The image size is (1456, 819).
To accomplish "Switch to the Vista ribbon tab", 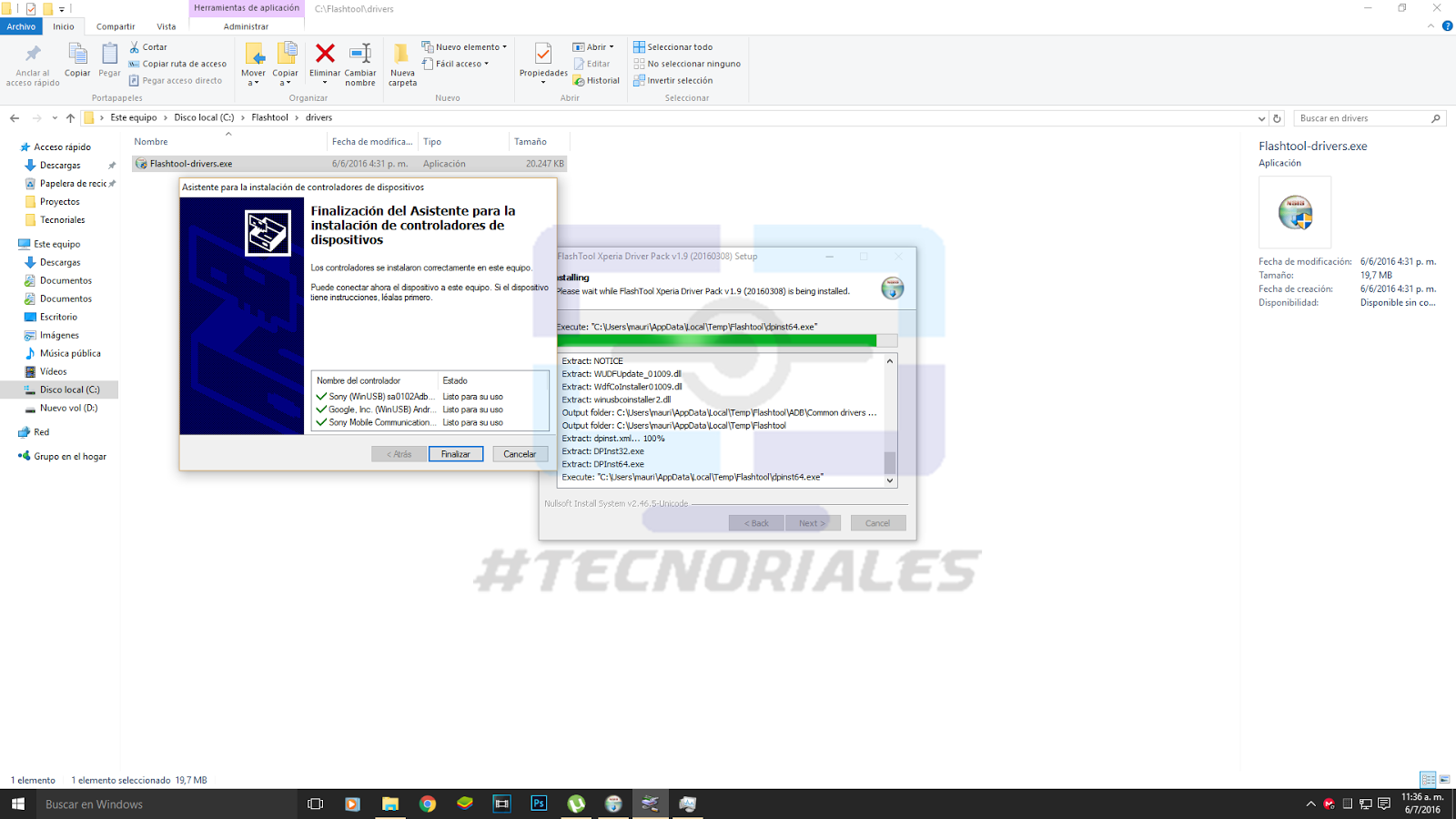I will [x=167, y=26].
